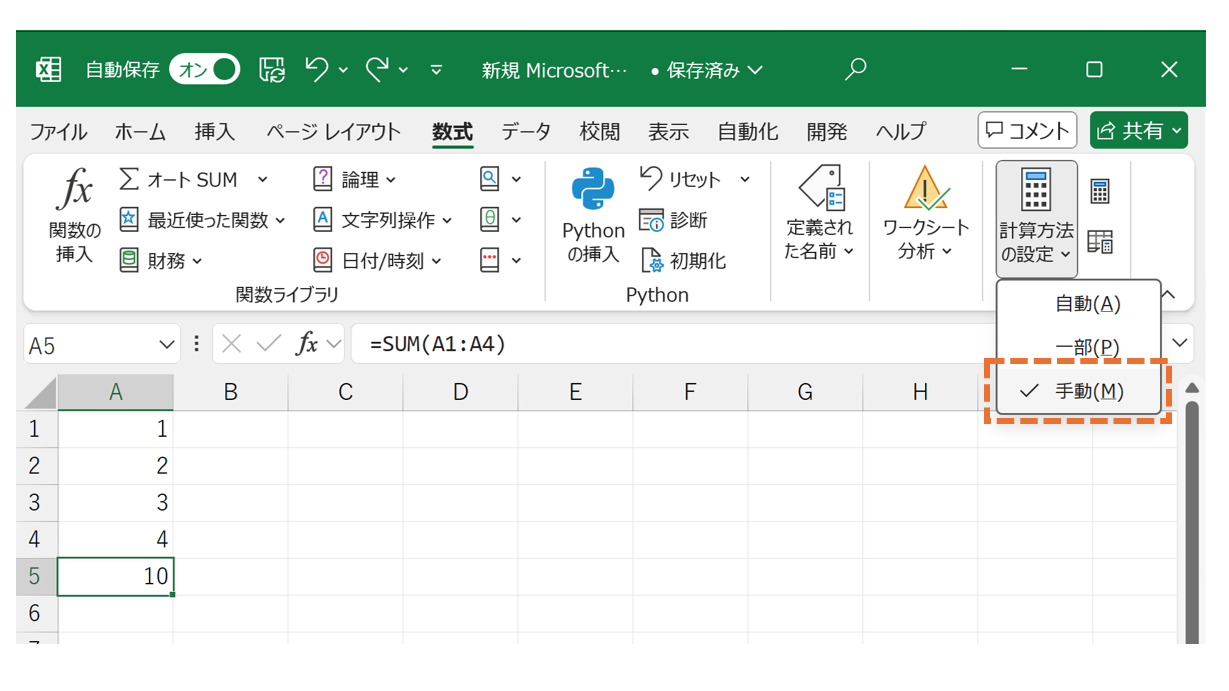Open Financial (財務) functions list
This screenshot has width=1229, height=691.
pyautogui.click(x=161, y=261)
